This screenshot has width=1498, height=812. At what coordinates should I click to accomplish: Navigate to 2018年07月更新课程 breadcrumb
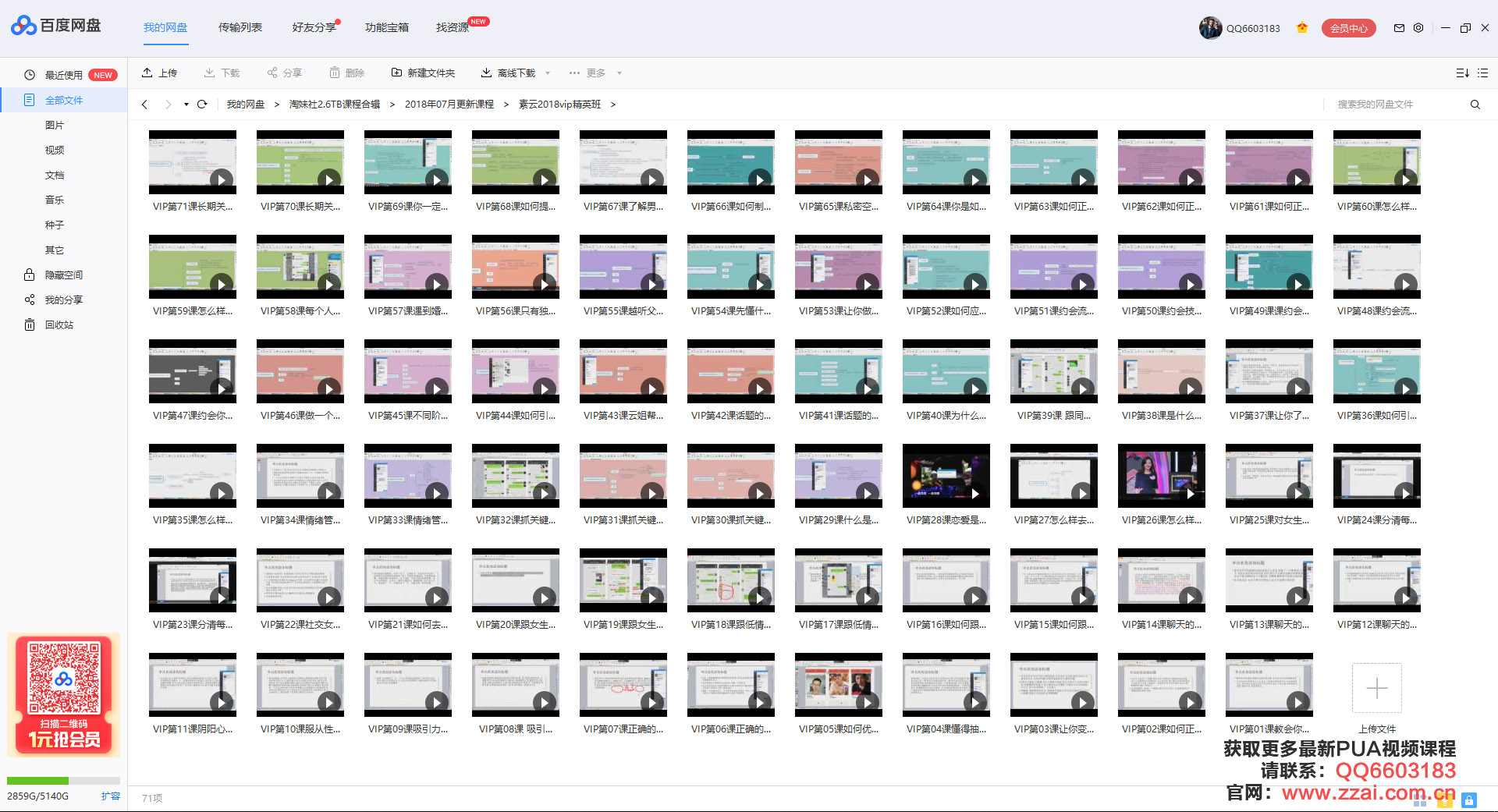pyautogui.click(x=449, y=104)
